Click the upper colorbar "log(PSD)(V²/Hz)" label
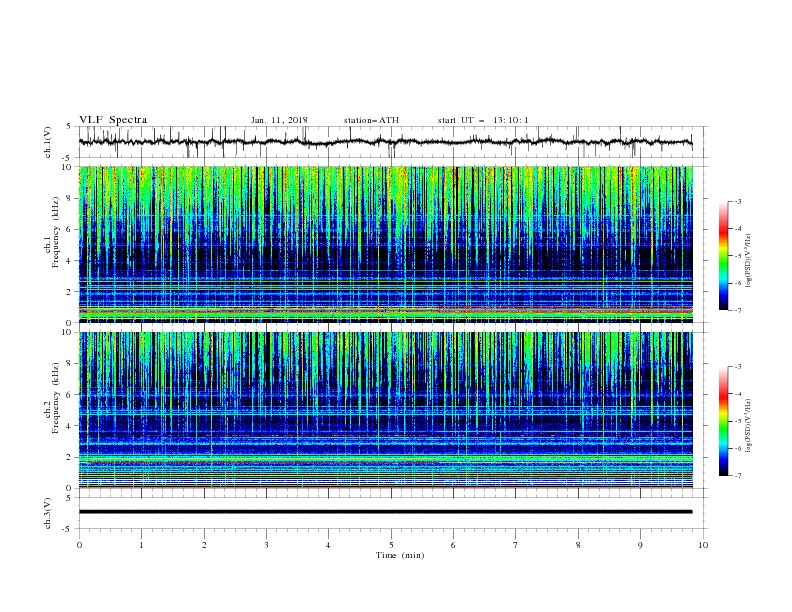The height and width of the screenshot is (612, 792). click(x=749, y=261)
